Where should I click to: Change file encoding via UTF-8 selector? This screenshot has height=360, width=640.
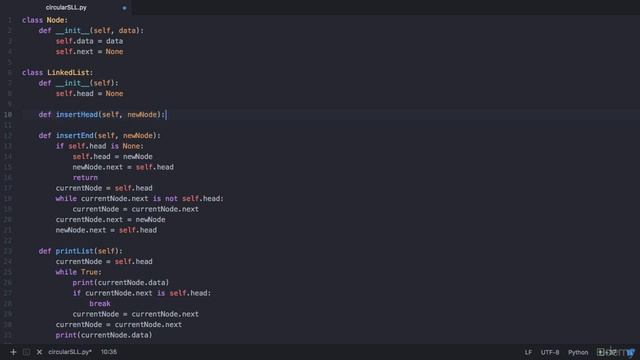click(550, 352)
